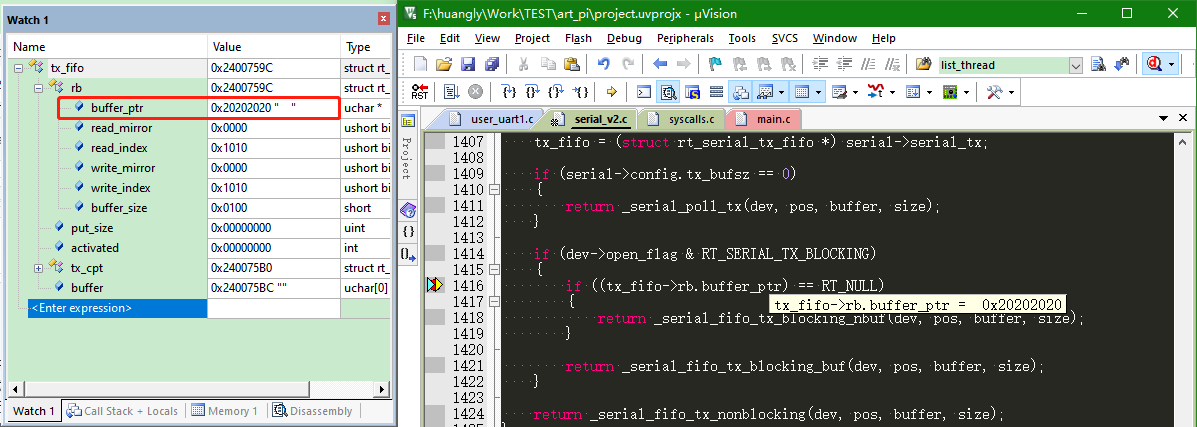Close the Watch 1 panel
This screenshot has width=1197, height=427.
click(x=383, y=19)
